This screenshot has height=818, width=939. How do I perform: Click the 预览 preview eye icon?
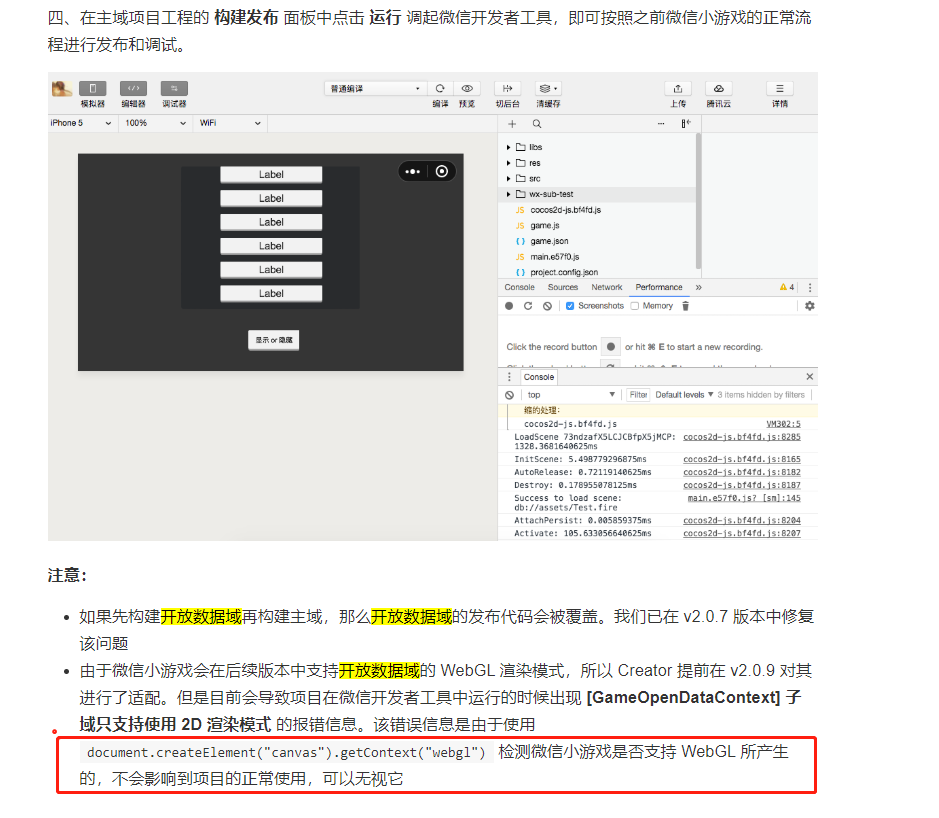[467, 89]
